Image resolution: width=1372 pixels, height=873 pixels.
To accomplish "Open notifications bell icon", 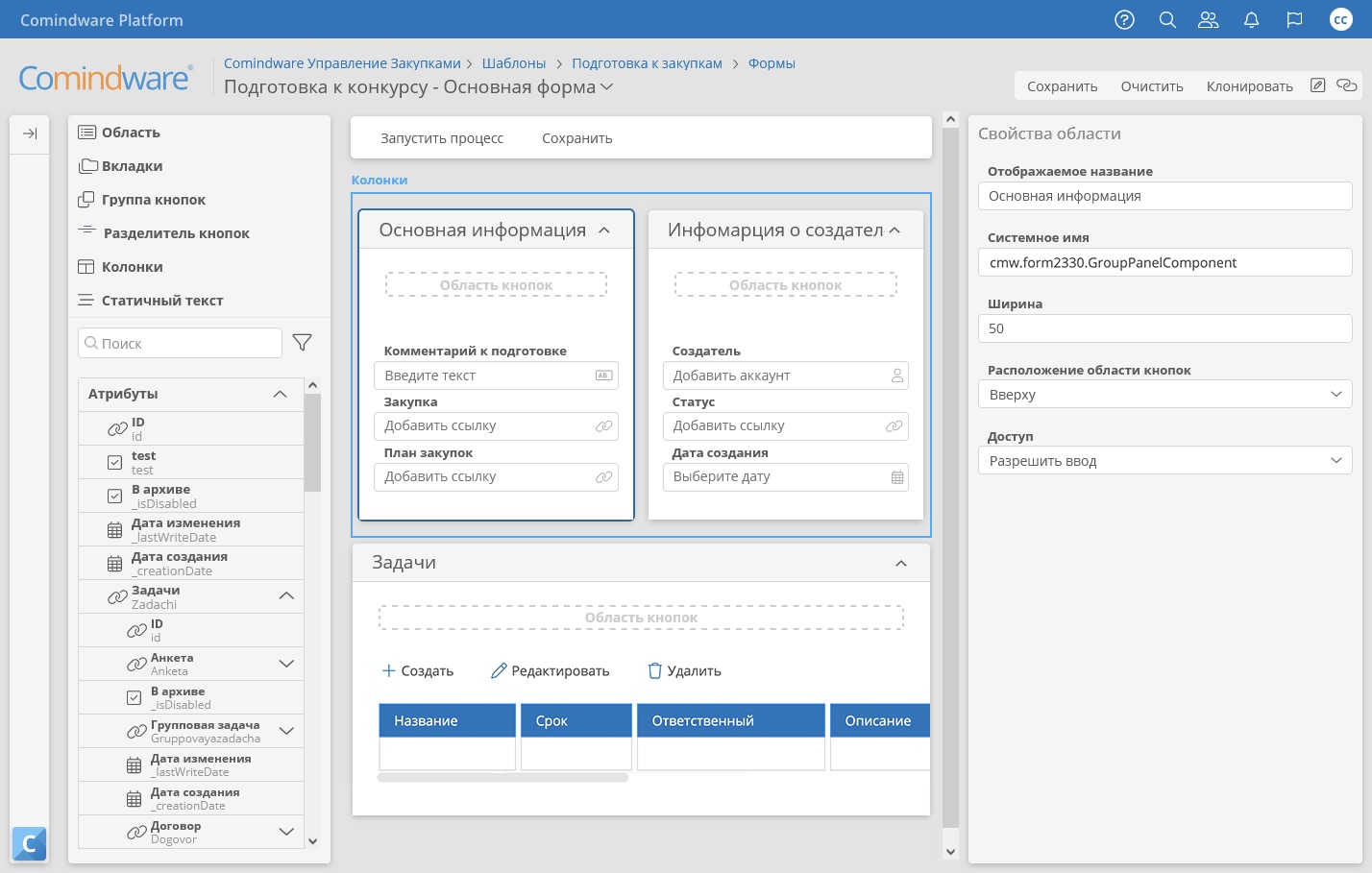I will click(x=1251, y=20).
